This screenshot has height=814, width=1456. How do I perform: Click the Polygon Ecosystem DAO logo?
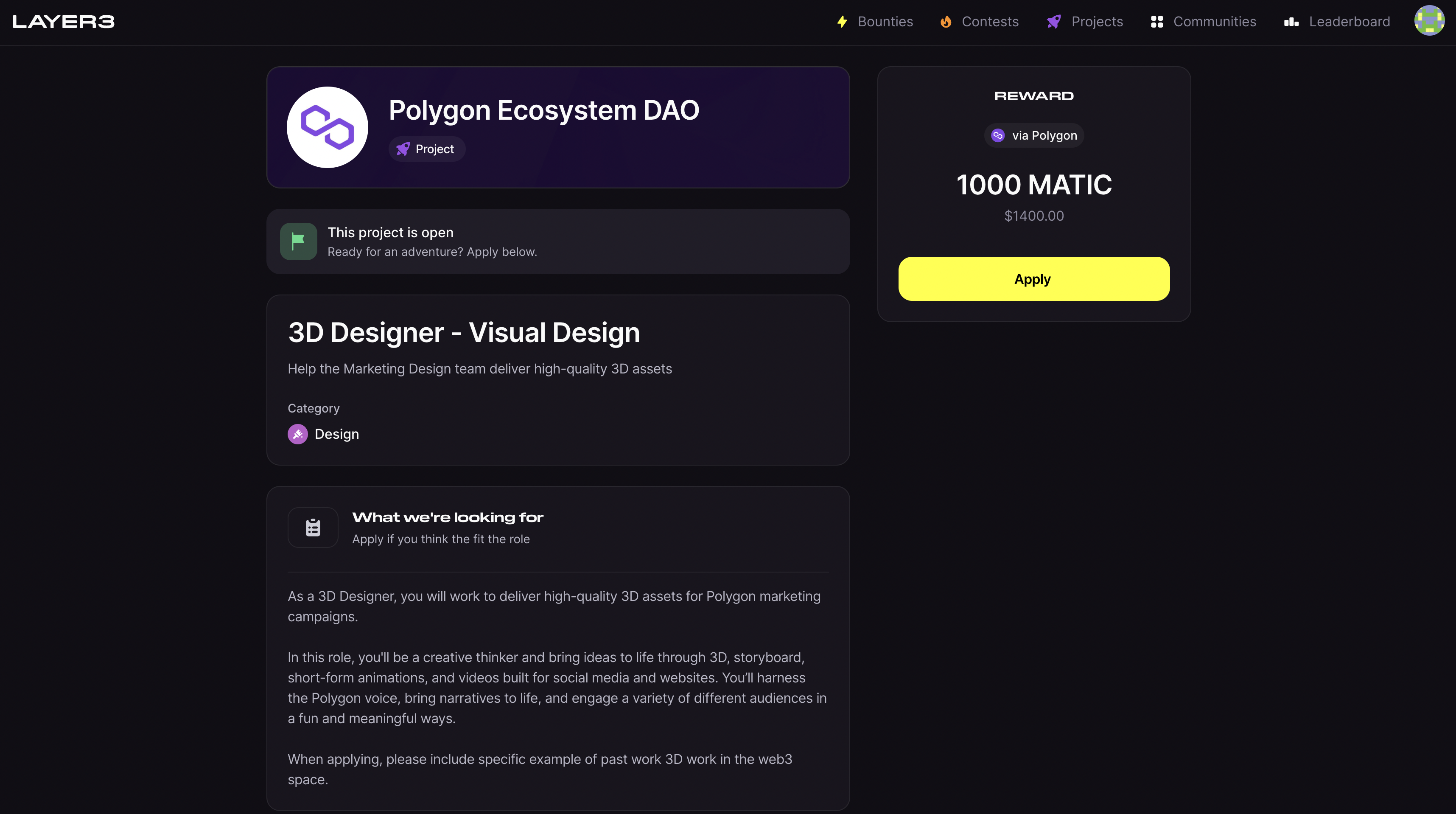[x=327, y=127]
